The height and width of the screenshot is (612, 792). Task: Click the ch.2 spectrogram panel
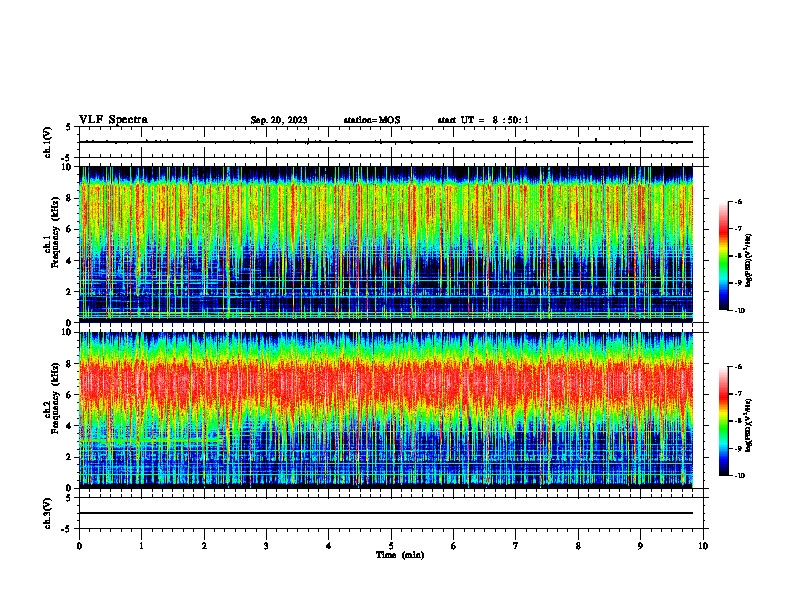tap(386, 410)
